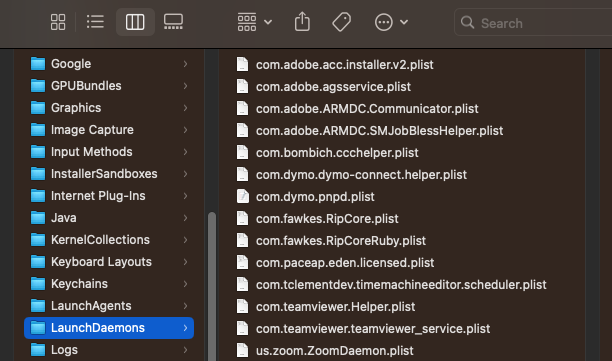Select the GPUBundles folder icon
Image resolution: width=612 pixels, height=361 pixels.
coord(38,85)
